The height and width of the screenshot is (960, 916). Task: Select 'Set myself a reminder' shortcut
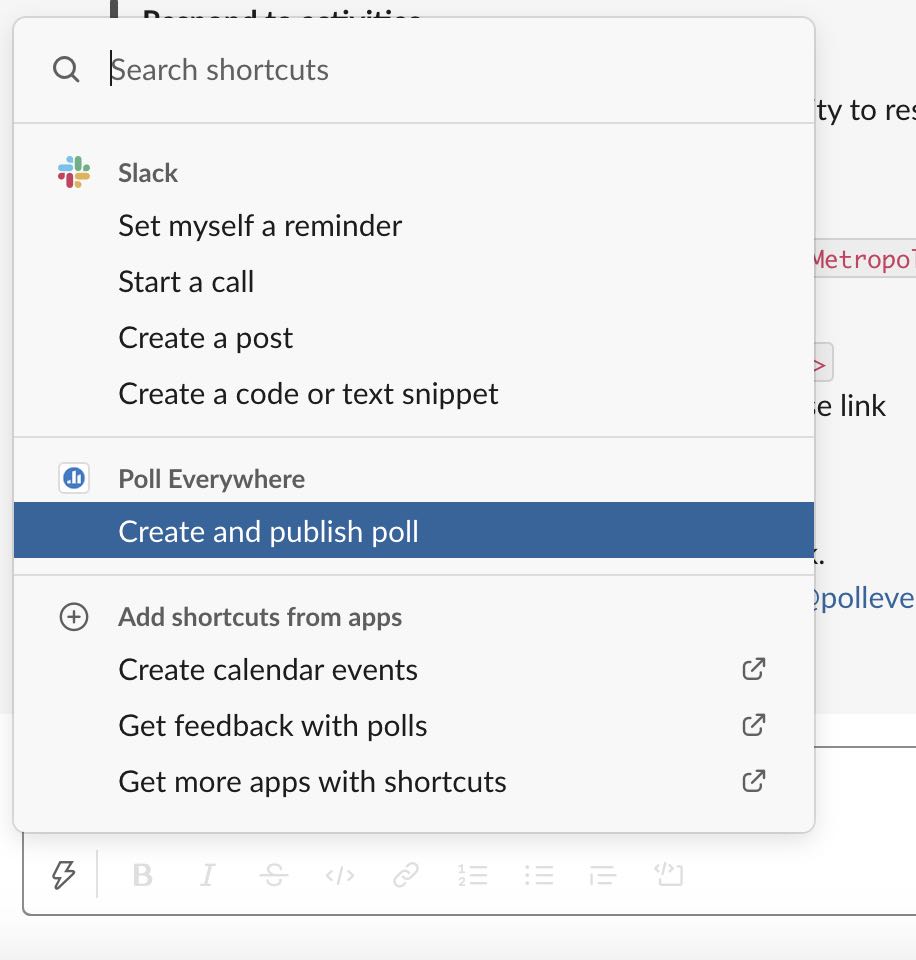coord(260,226)
